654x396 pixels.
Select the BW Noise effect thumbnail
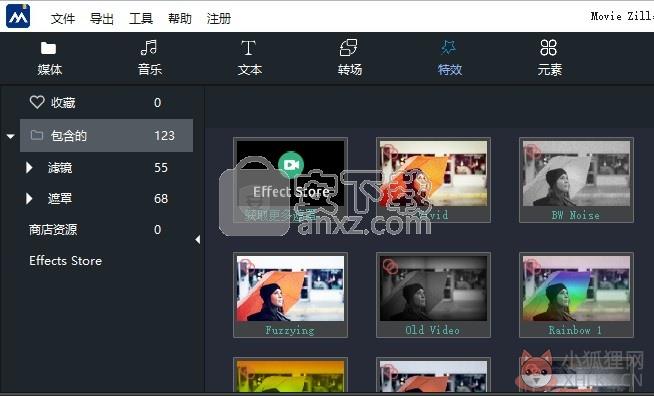[x=576, y=180]
